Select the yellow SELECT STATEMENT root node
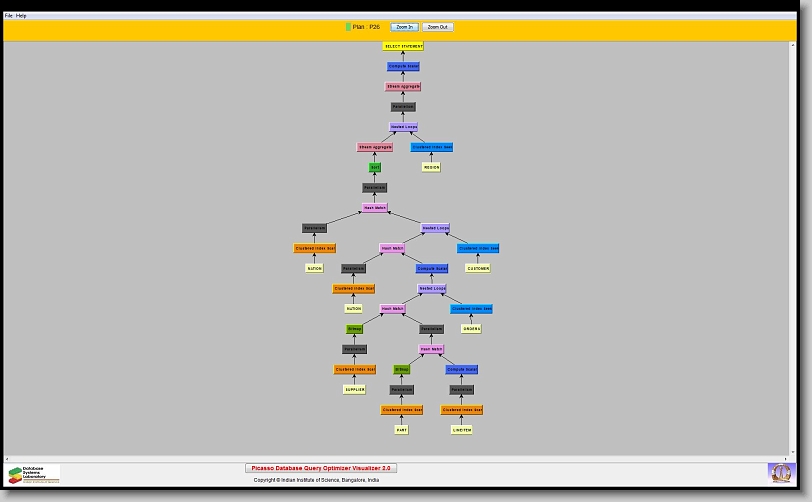This screenshot has width=812, height=502. (403, 46)
